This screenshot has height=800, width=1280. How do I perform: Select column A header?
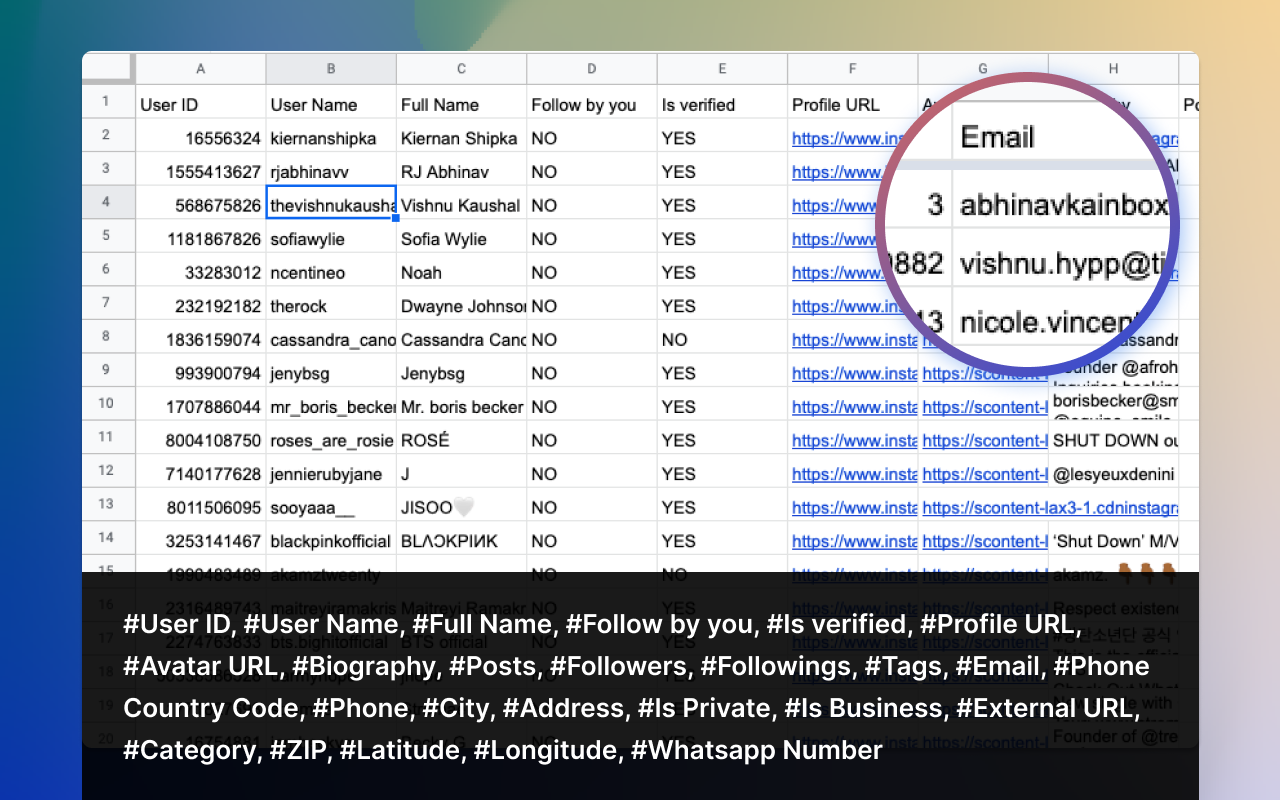click(199, 68)
